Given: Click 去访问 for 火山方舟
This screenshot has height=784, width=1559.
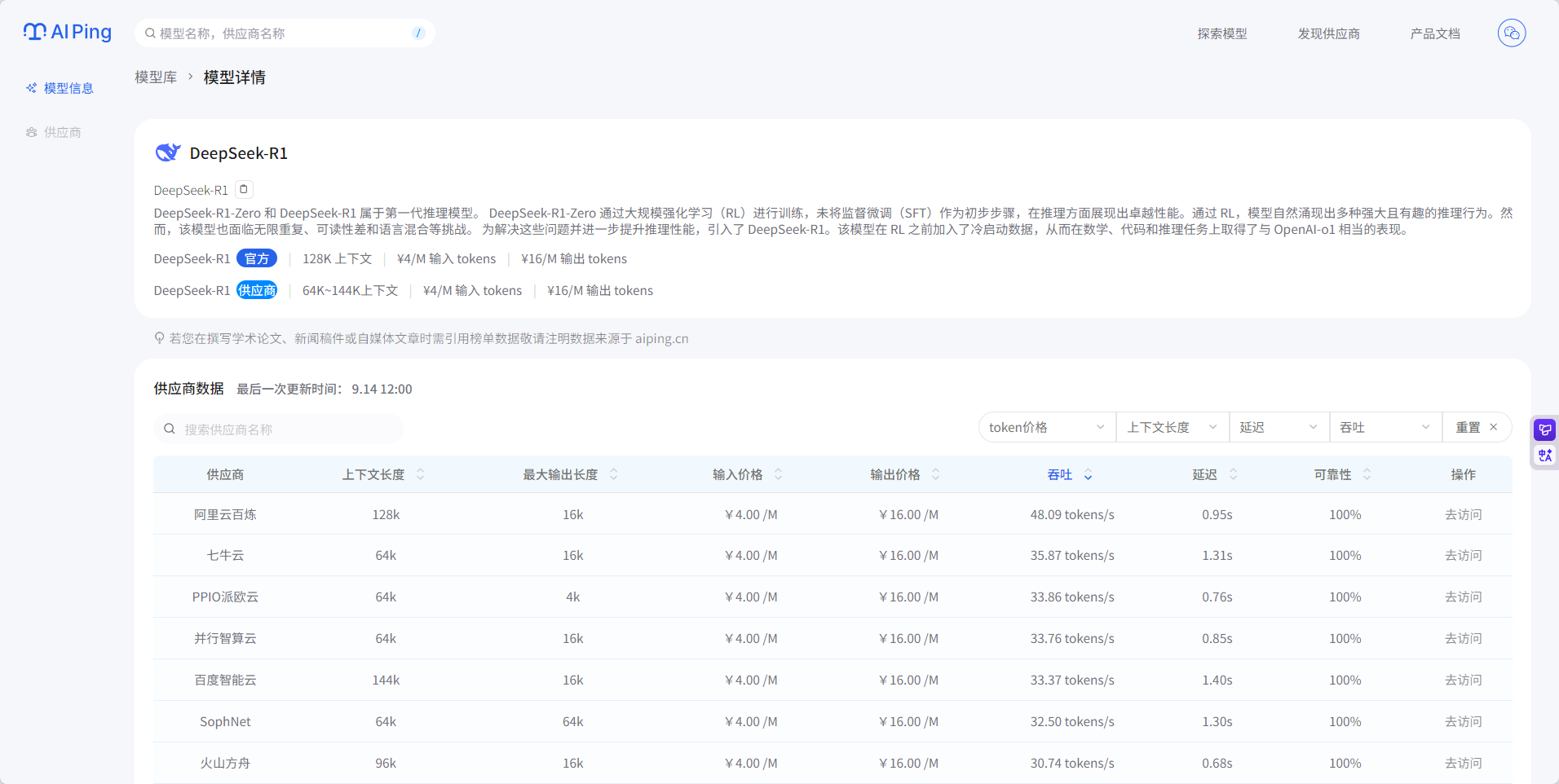Looking at the screenshot, I should tap(1463, 763).
